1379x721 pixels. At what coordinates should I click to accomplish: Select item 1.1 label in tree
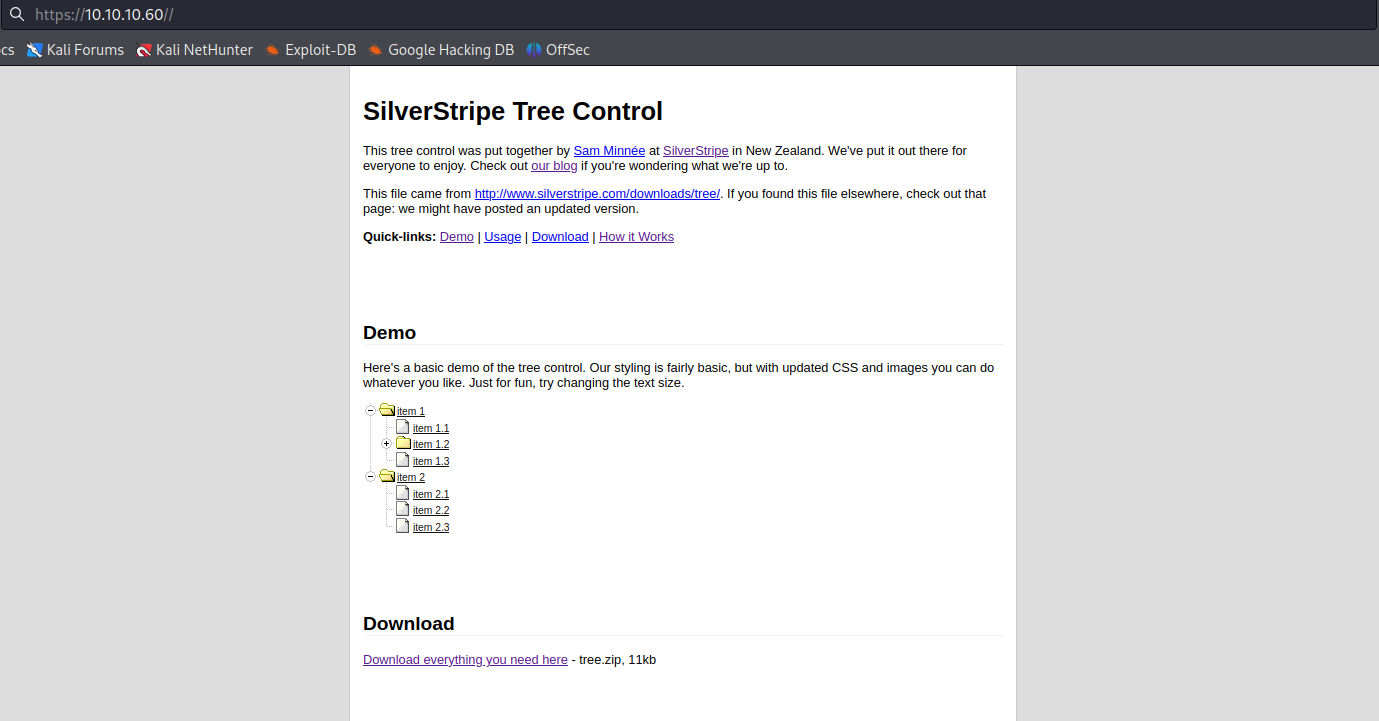(x=431, y=428)
